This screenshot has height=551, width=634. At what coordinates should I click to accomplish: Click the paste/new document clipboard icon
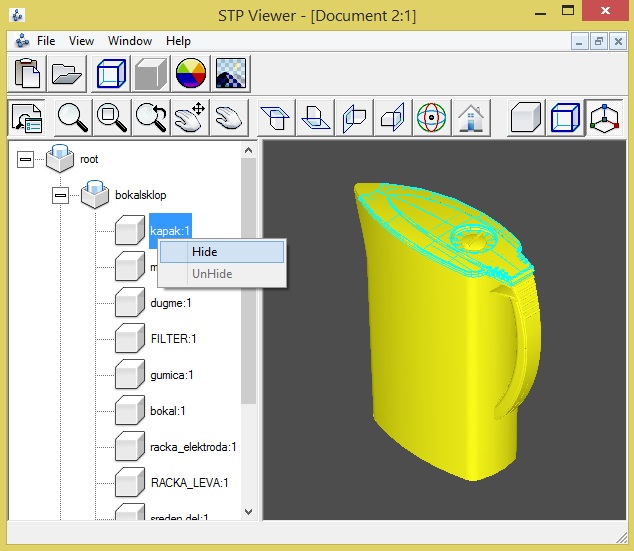tap(27, 74)
